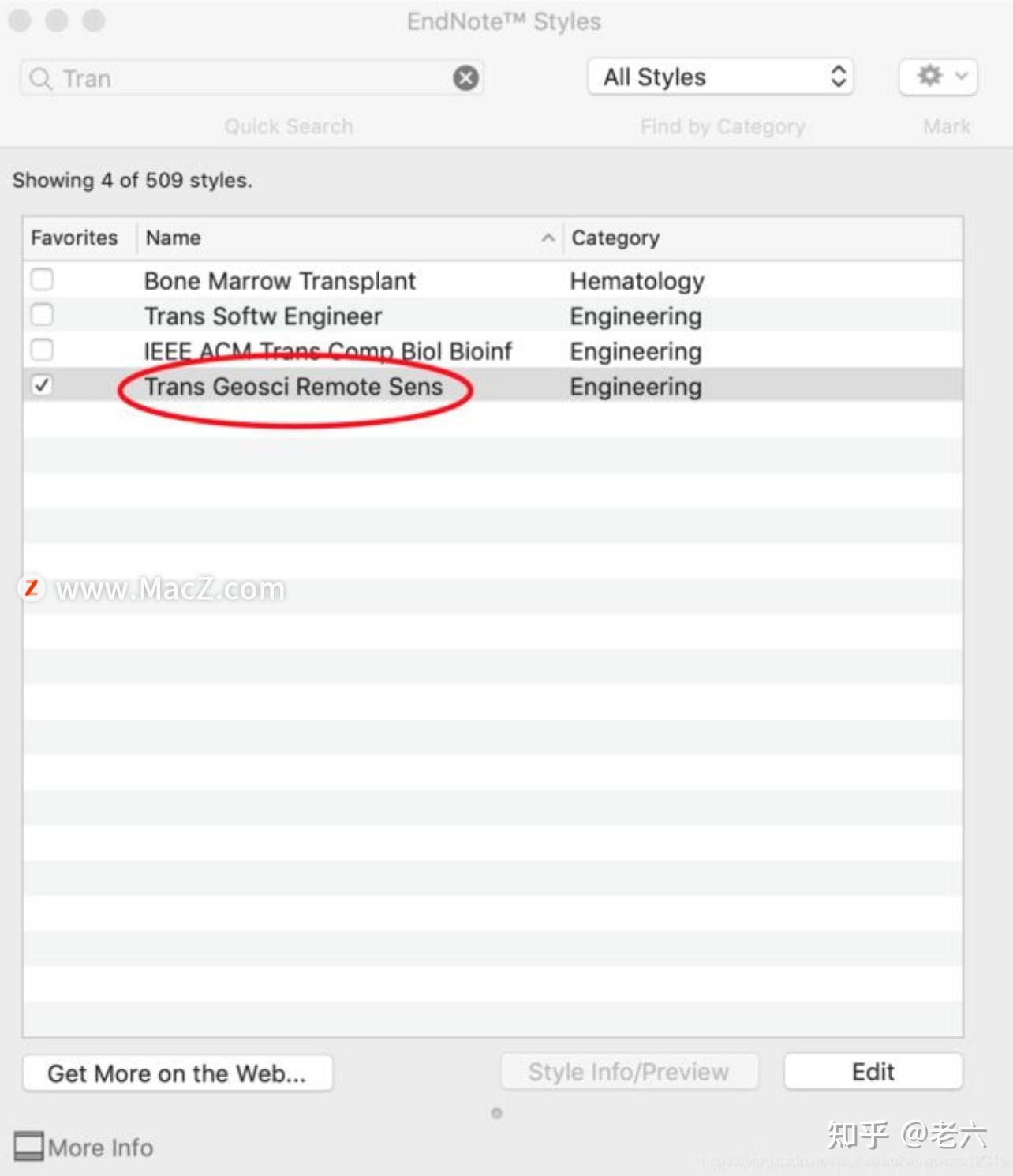Expand the gear dropdown chevron
The width and height of the screenshot is (1013, 1176).
pos(961,76)
